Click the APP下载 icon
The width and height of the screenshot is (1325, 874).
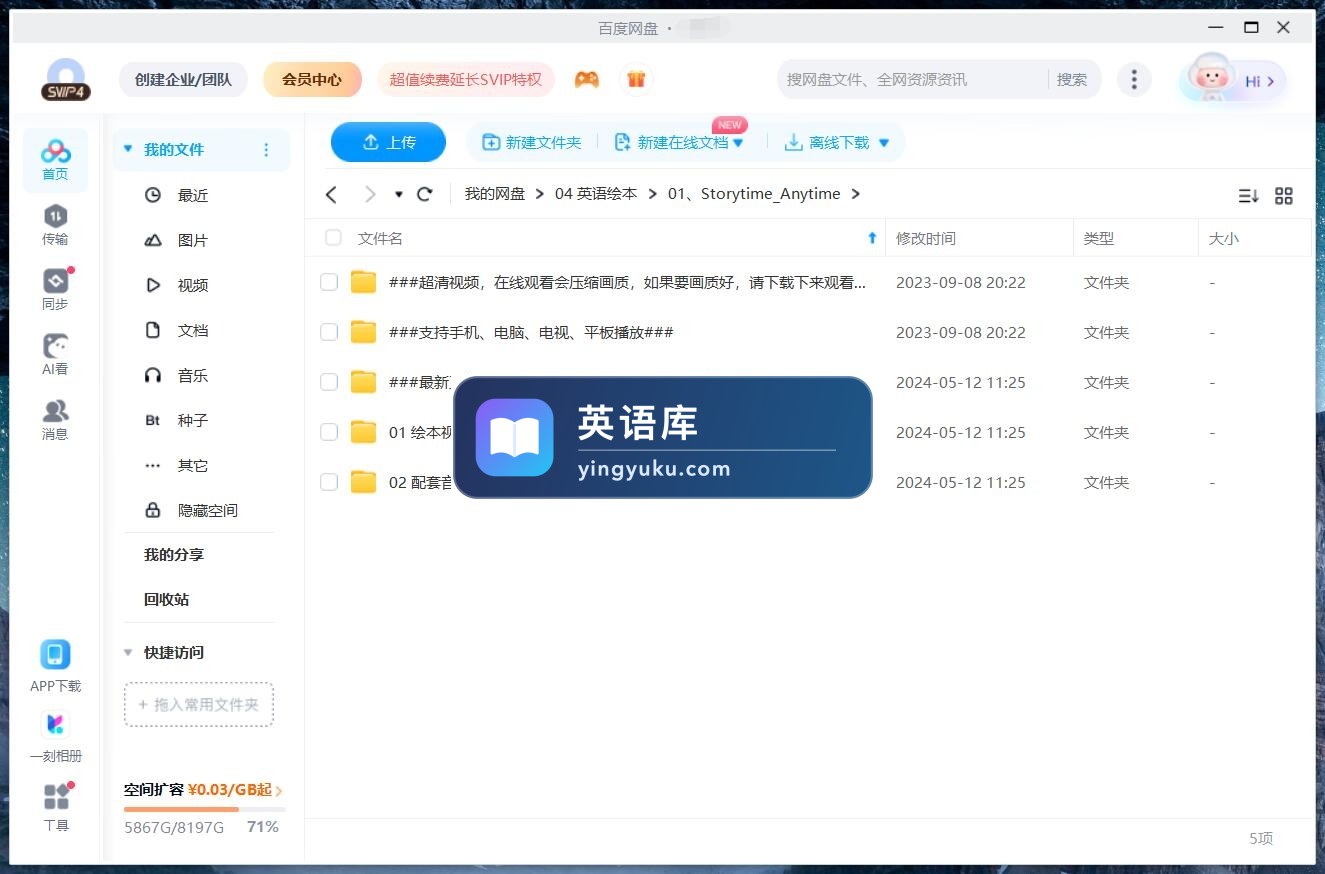pyautogui.click(x=55, y=655)
